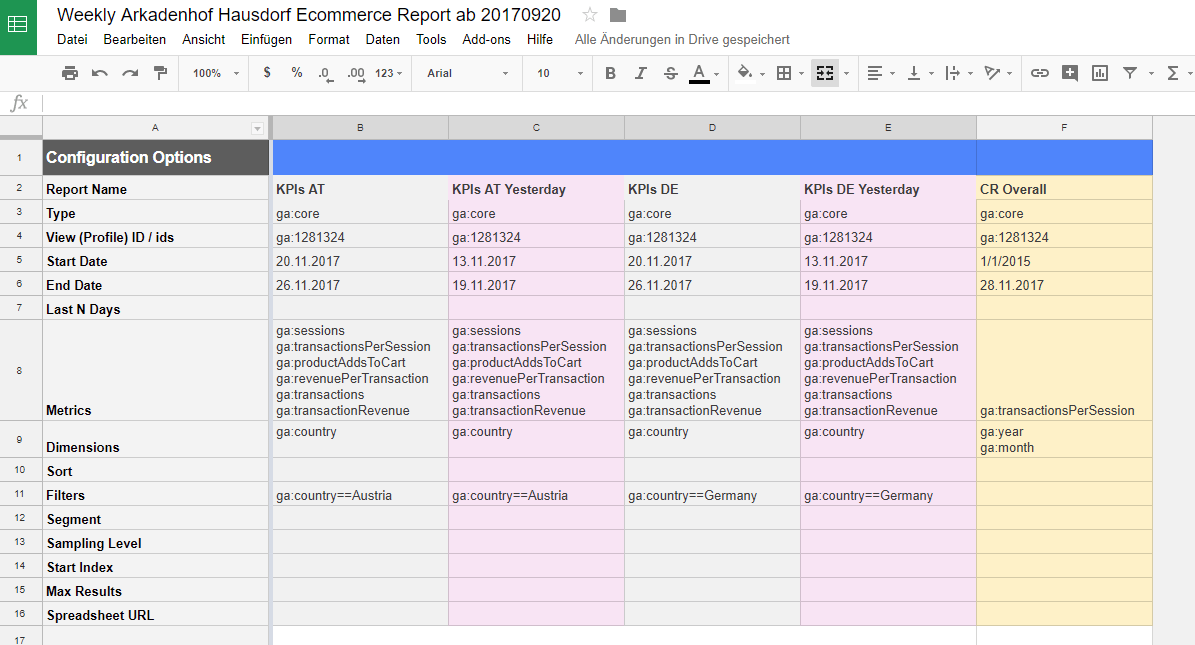Open the text color picker
This screenshot has width=1195, height=645.
[x=700, y=73]
